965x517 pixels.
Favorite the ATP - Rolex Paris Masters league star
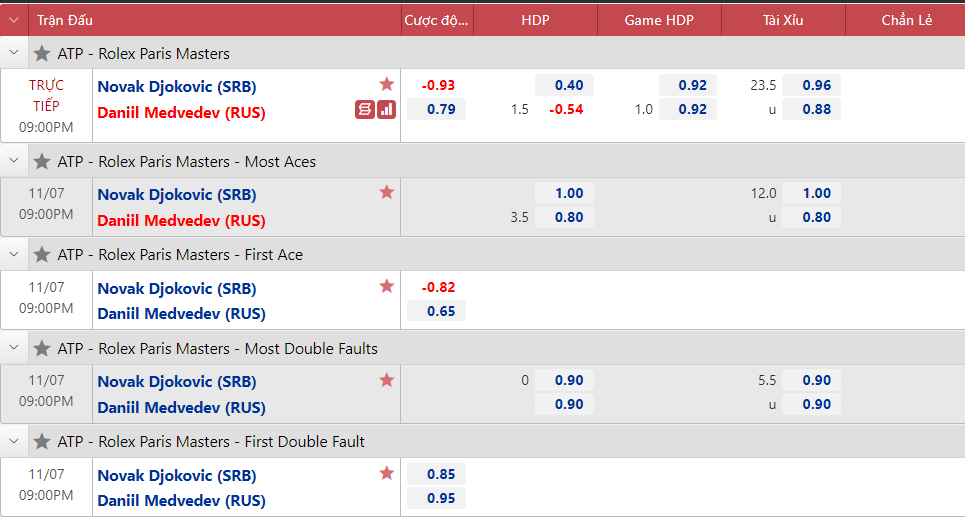(x=42, y=54)
